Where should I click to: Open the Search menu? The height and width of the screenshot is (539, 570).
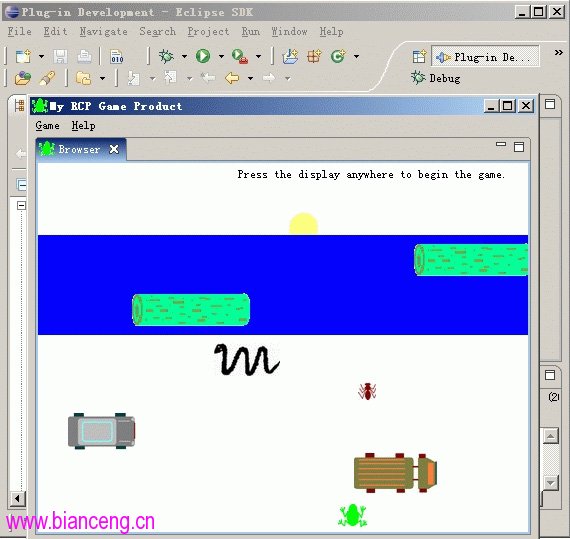tap(157, 32)
